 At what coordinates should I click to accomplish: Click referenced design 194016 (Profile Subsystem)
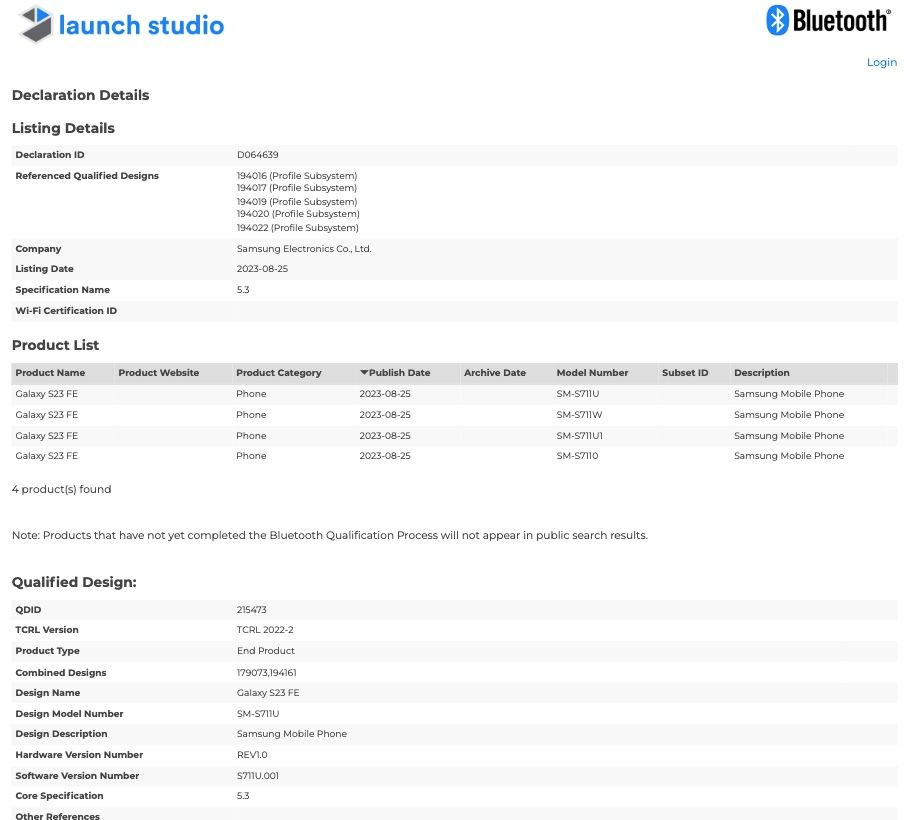297,176
